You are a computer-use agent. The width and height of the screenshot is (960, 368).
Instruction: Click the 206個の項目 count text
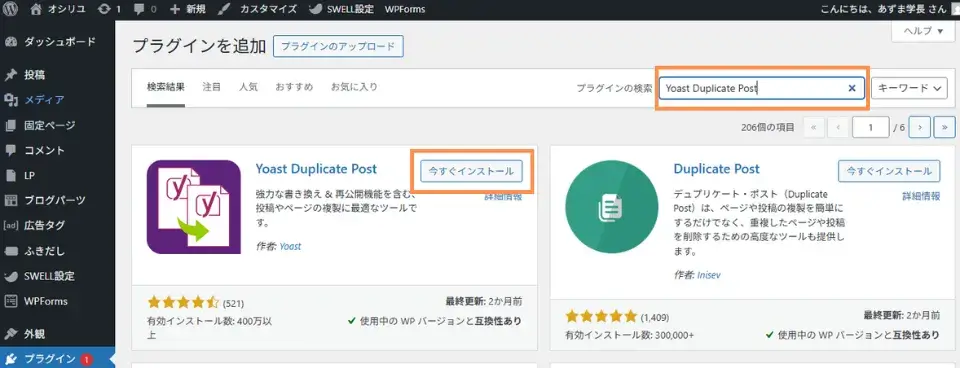click(x=768, y=127)
